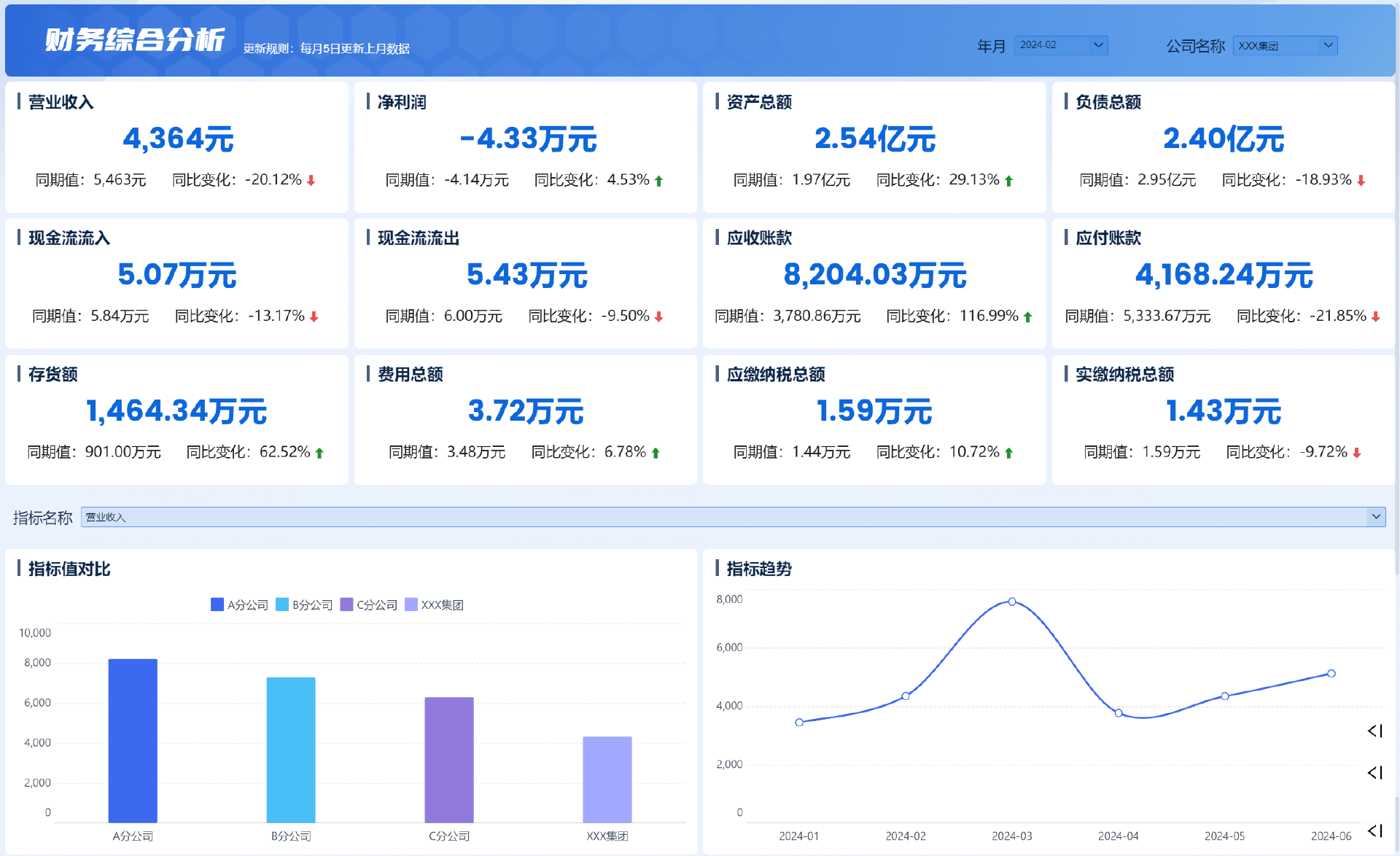Image resolution: width=1400 pixels, height=856 pixels.
Task: Click the 财务综合分析 dashboard title
Action: tap(135, 39)
